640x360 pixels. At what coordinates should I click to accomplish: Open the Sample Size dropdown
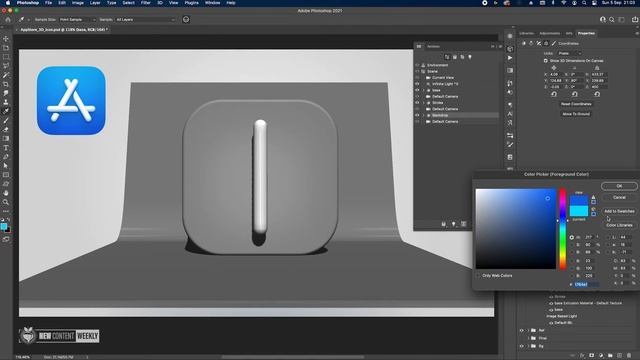tap(77, 20)
